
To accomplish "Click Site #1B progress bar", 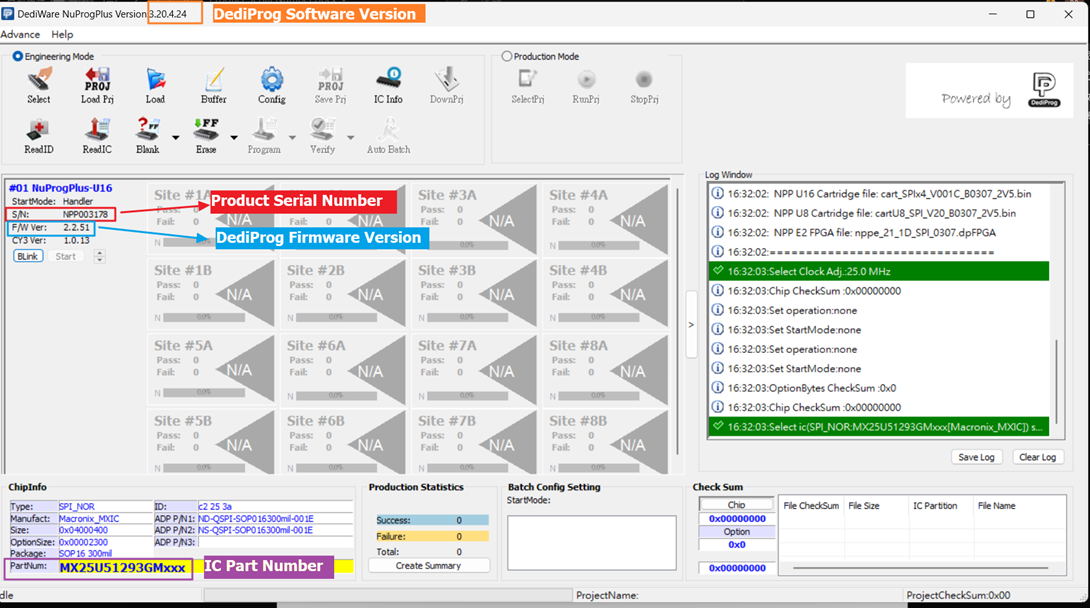I will (x=204, y=318).
